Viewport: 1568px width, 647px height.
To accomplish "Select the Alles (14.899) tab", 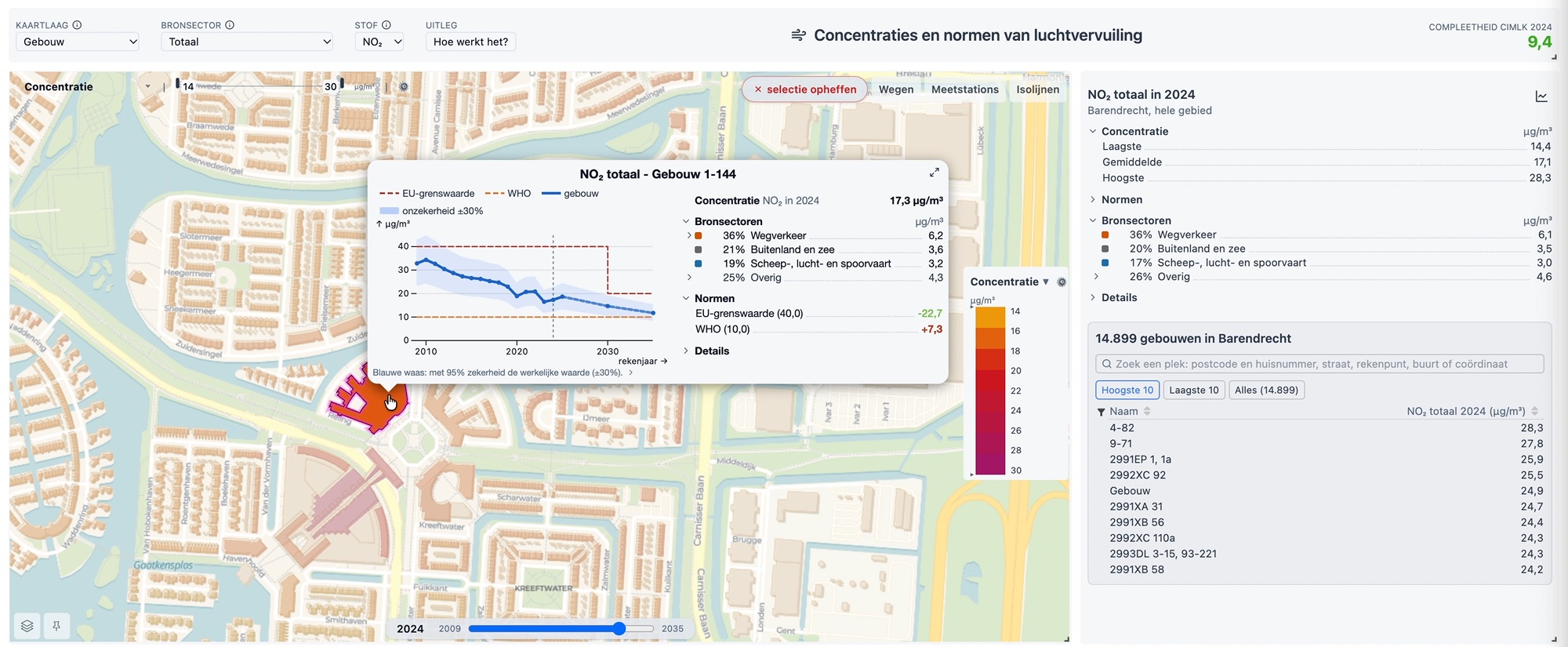I will (x=1266, y=390).
